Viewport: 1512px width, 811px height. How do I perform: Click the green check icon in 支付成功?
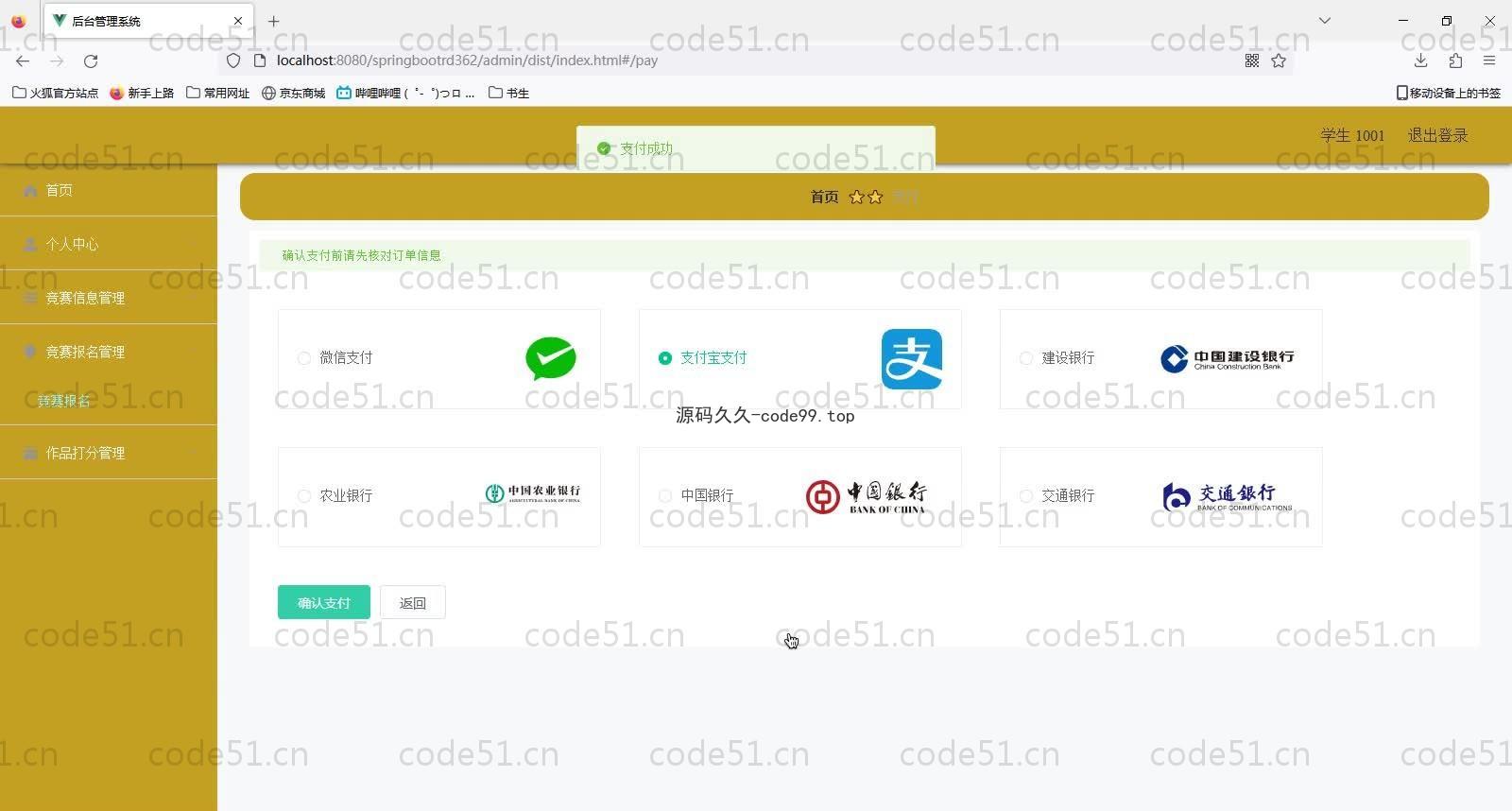604,148
